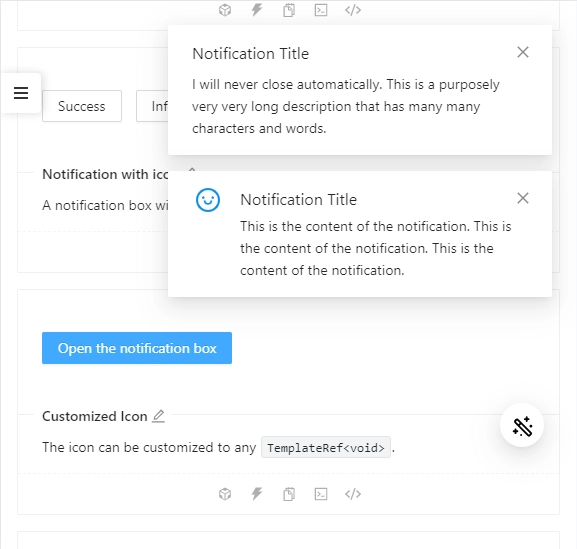Copy code with top clipboard icon
The height and width of the screenshot is (549, 577).
click(289, 10)
